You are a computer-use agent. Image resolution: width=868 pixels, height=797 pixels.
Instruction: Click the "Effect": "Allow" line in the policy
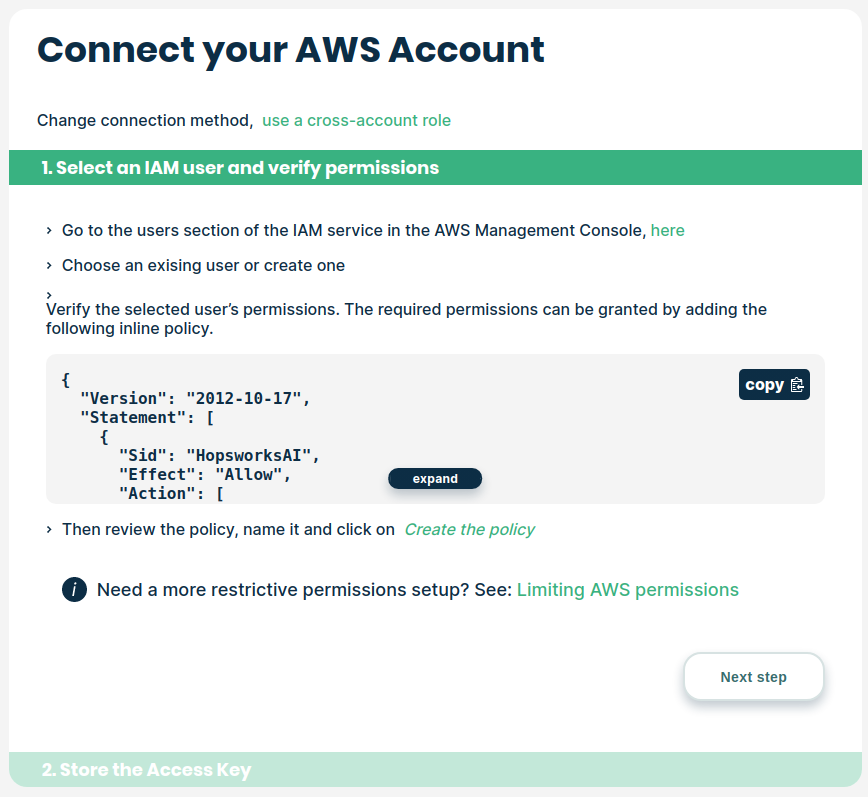pyautogui.click(x=205, y=474)
